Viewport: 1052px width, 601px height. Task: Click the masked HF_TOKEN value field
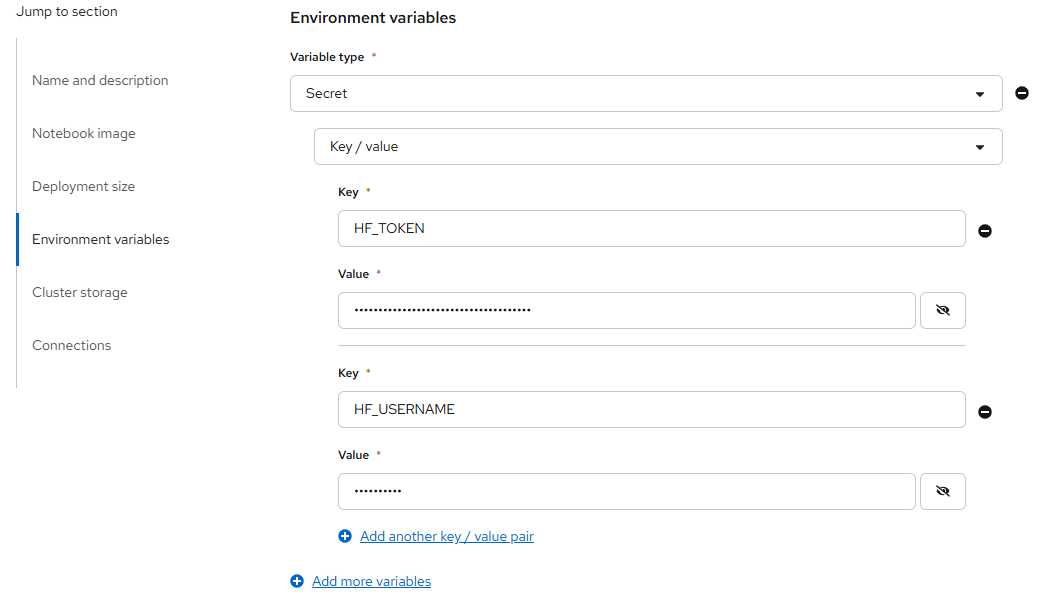point(627,310)
